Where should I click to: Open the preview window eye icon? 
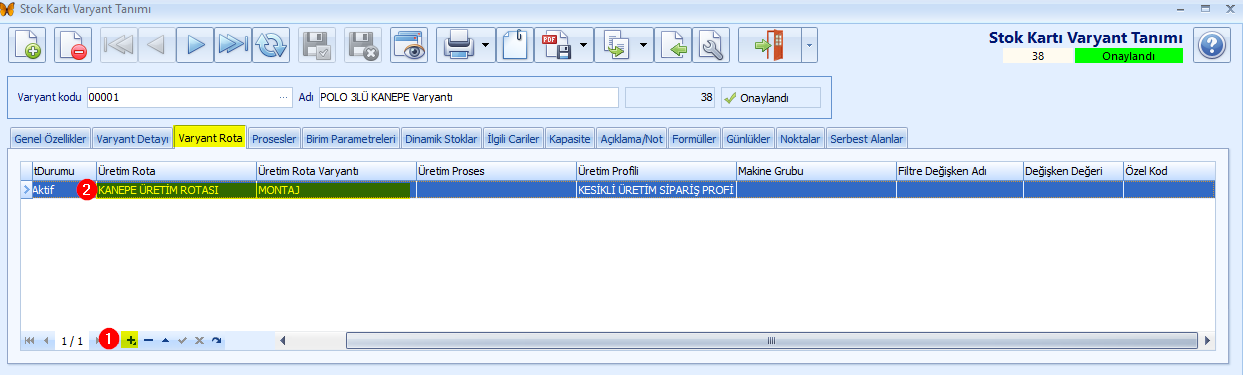[409, 45]
